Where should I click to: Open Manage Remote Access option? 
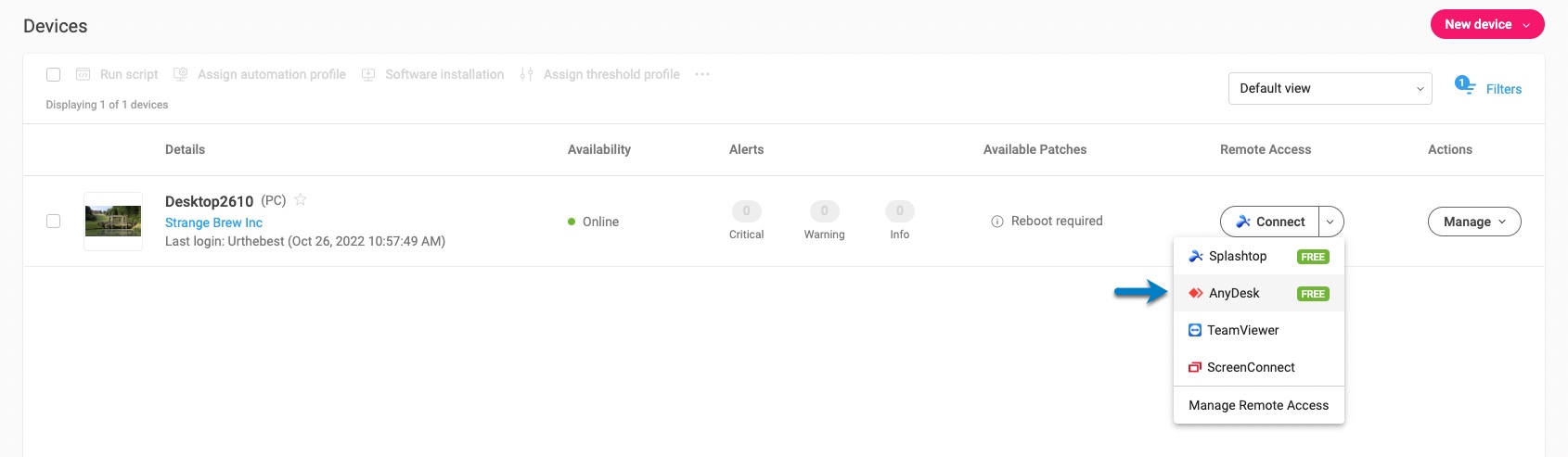click(x=1258, y=405)
